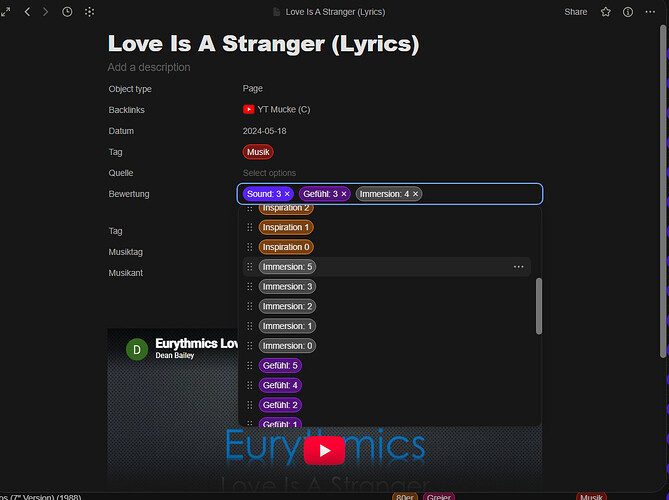Click drag handle of Gefühl: 4
This screenshot has width=669, height=500.
(x=250, y=385)
